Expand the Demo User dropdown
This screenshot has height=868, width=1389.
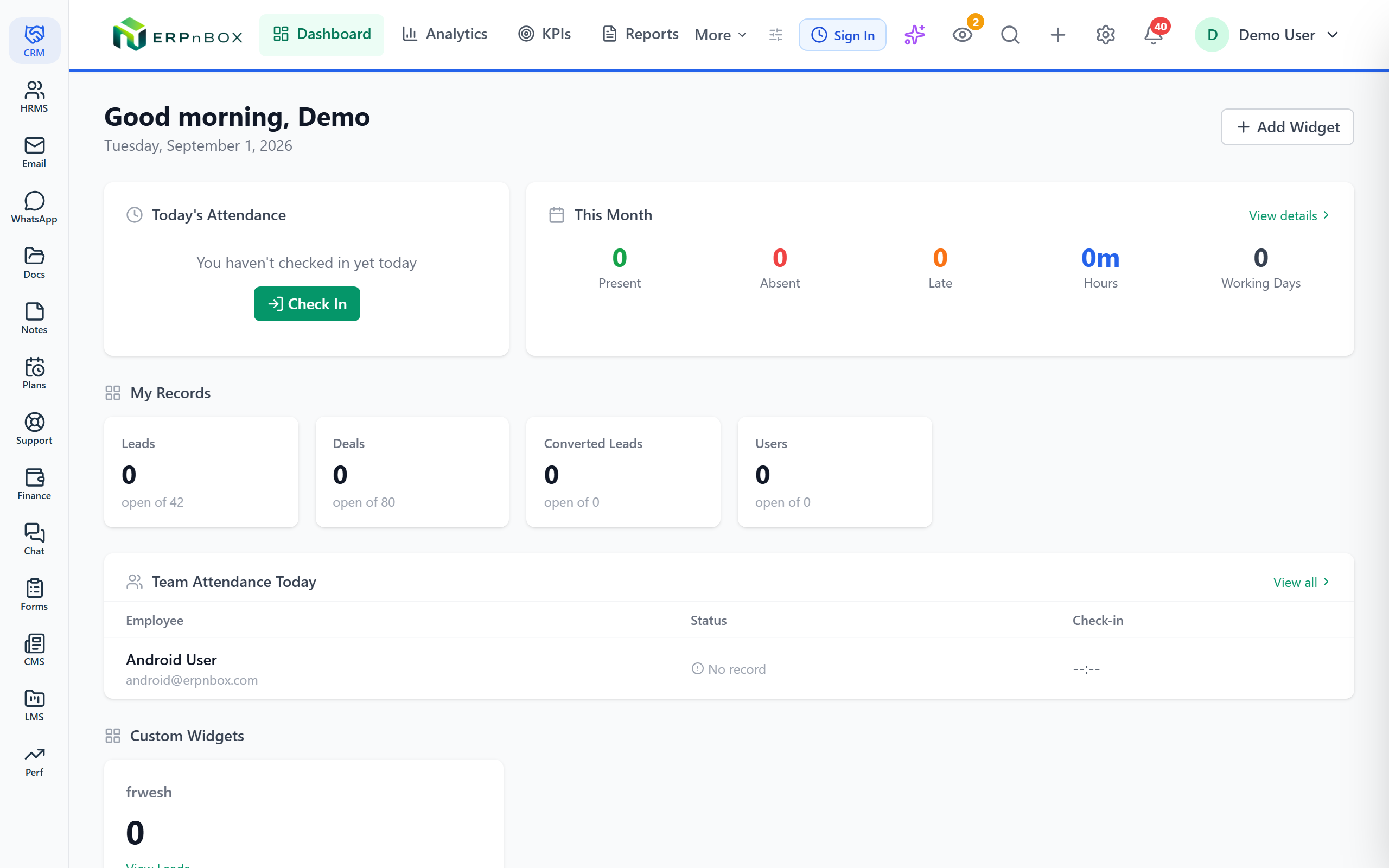click(1267, 35)
